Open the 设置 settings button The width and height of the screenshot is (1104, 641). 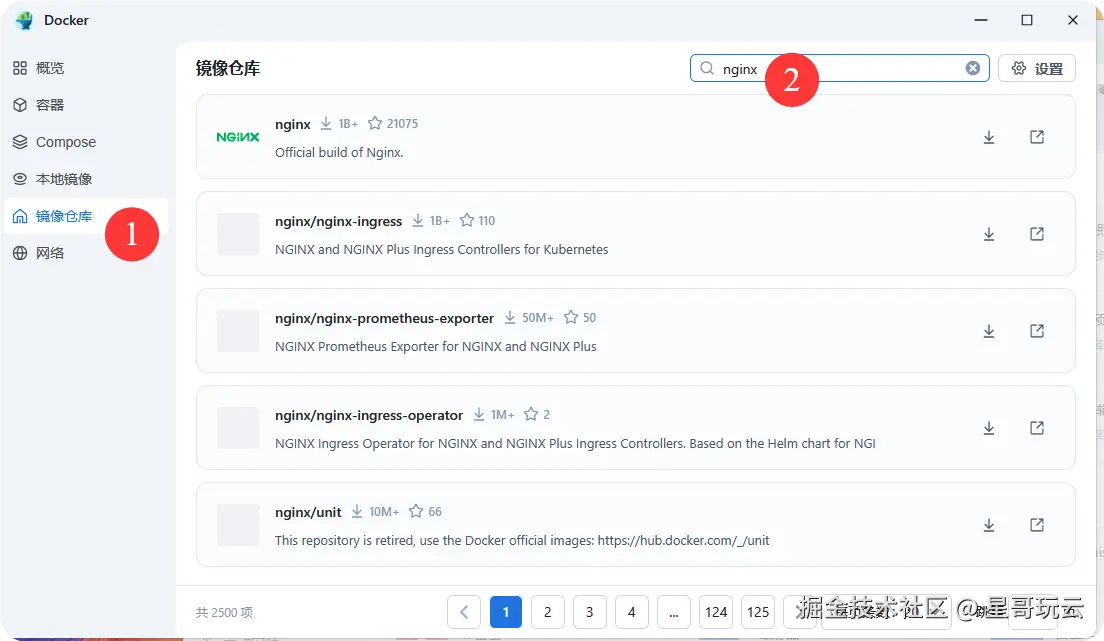[1036, 68]
